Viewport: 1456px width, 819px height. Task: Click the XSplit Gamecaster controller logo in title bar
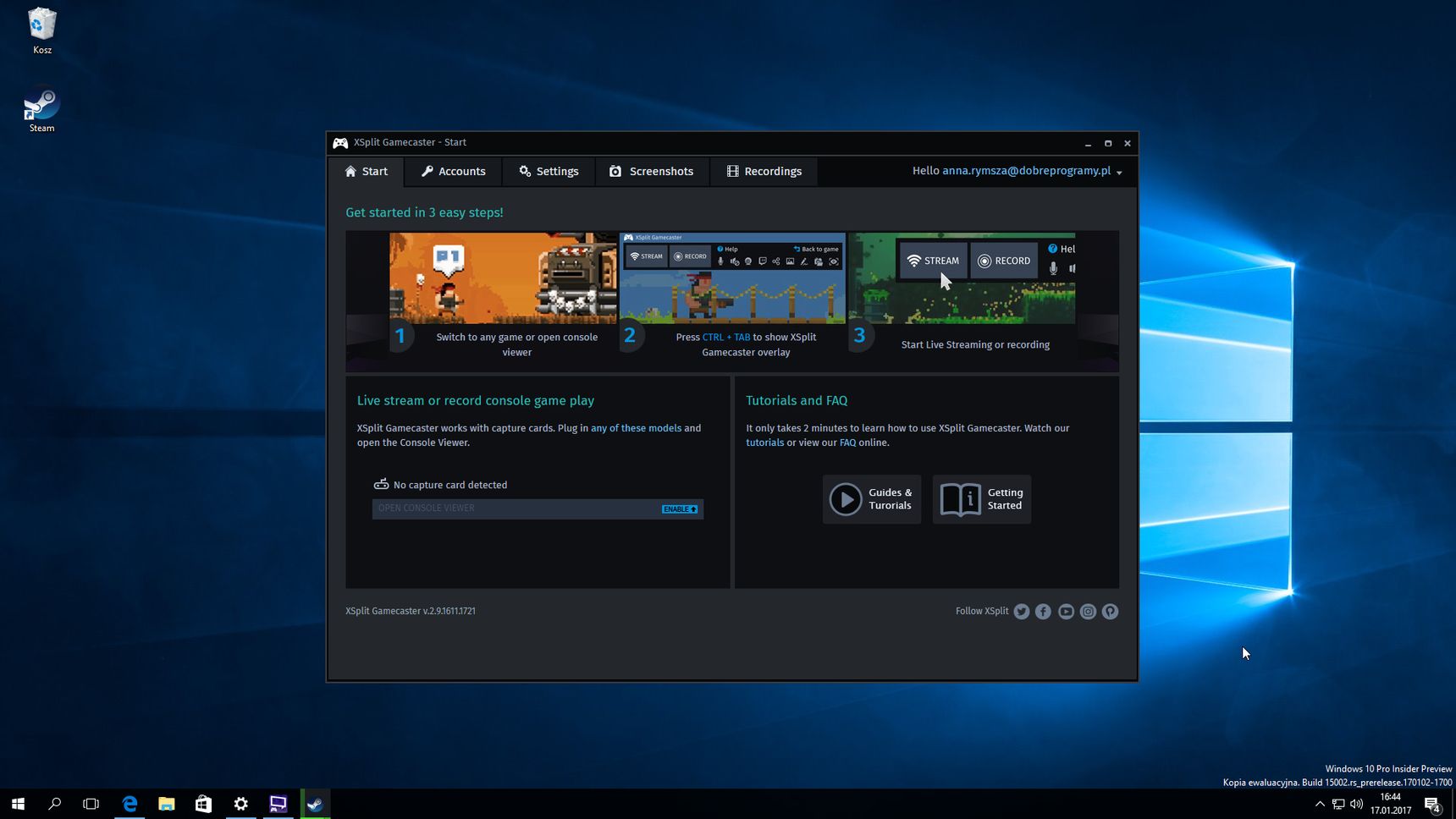[x=340, y=143]
